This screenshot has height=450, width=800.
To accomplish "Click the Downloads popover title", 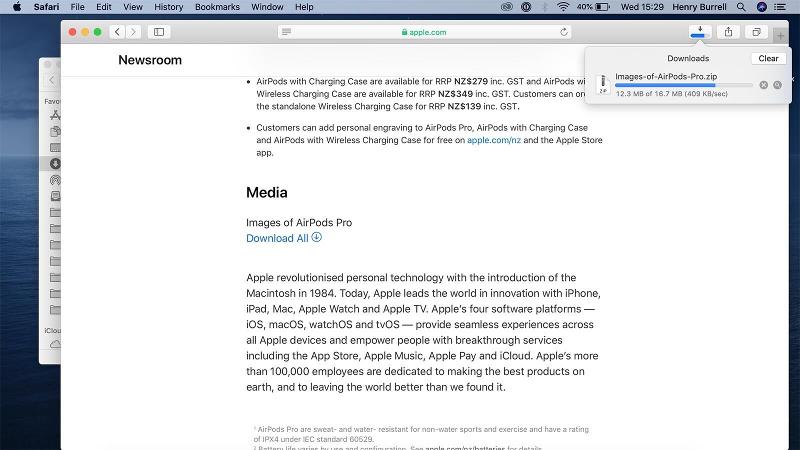I will click(688, 58).
